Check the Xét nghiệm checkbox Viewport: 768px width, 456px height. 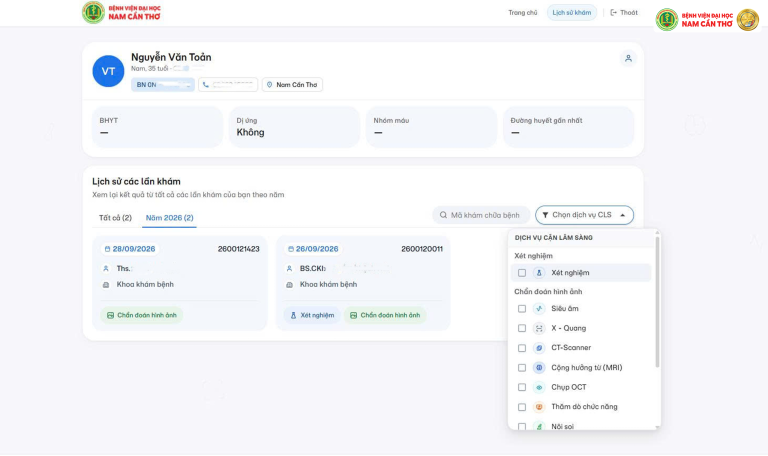(x=522, y=273)
